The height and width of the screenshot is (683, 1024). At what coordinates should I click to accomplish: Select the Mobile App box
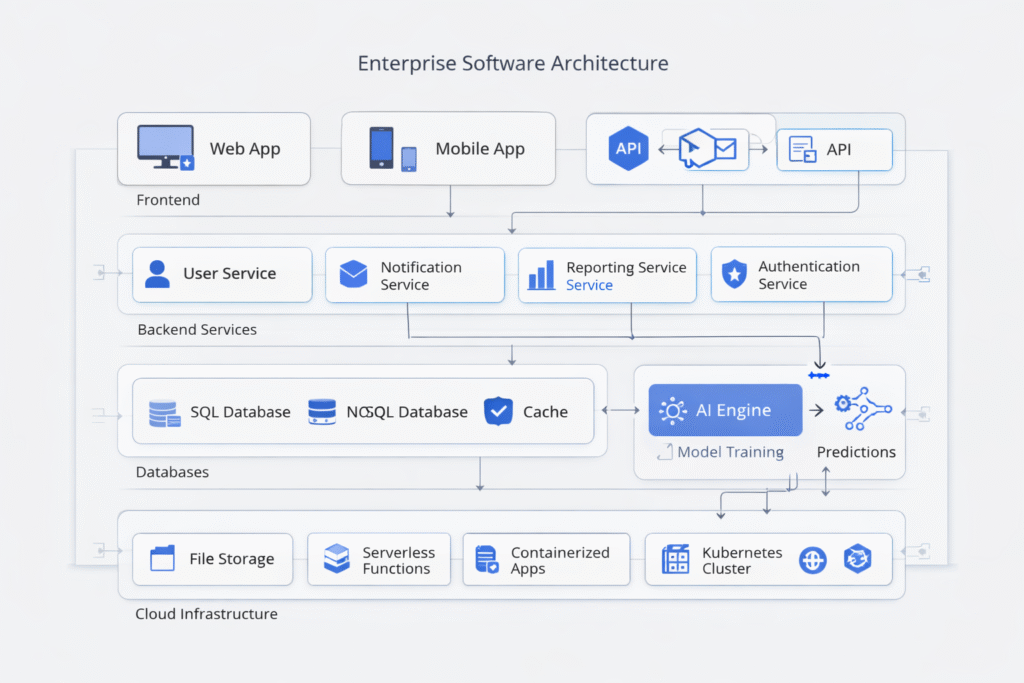coord(449,149)
